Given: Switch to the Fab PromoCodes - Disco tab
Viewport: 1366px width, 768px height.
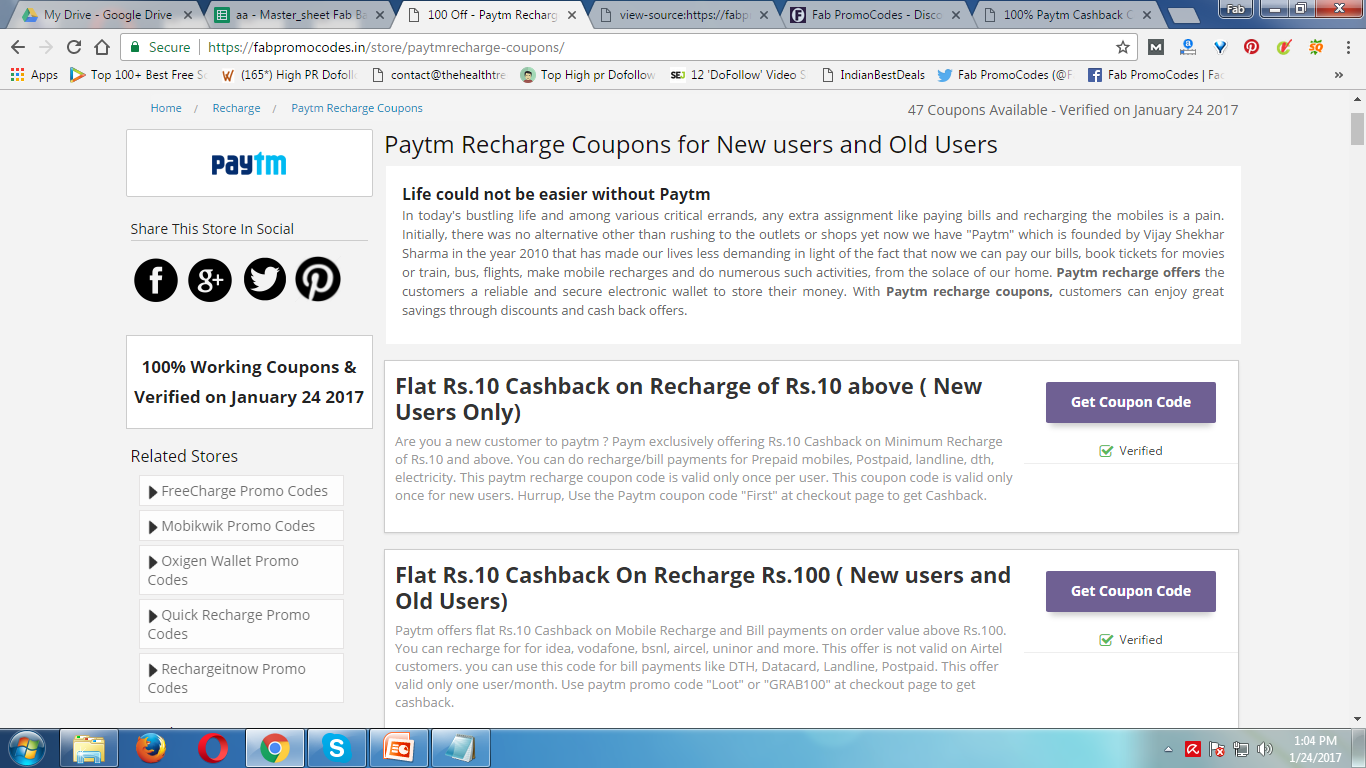Looking at the screenshot, I should (872, 15).
